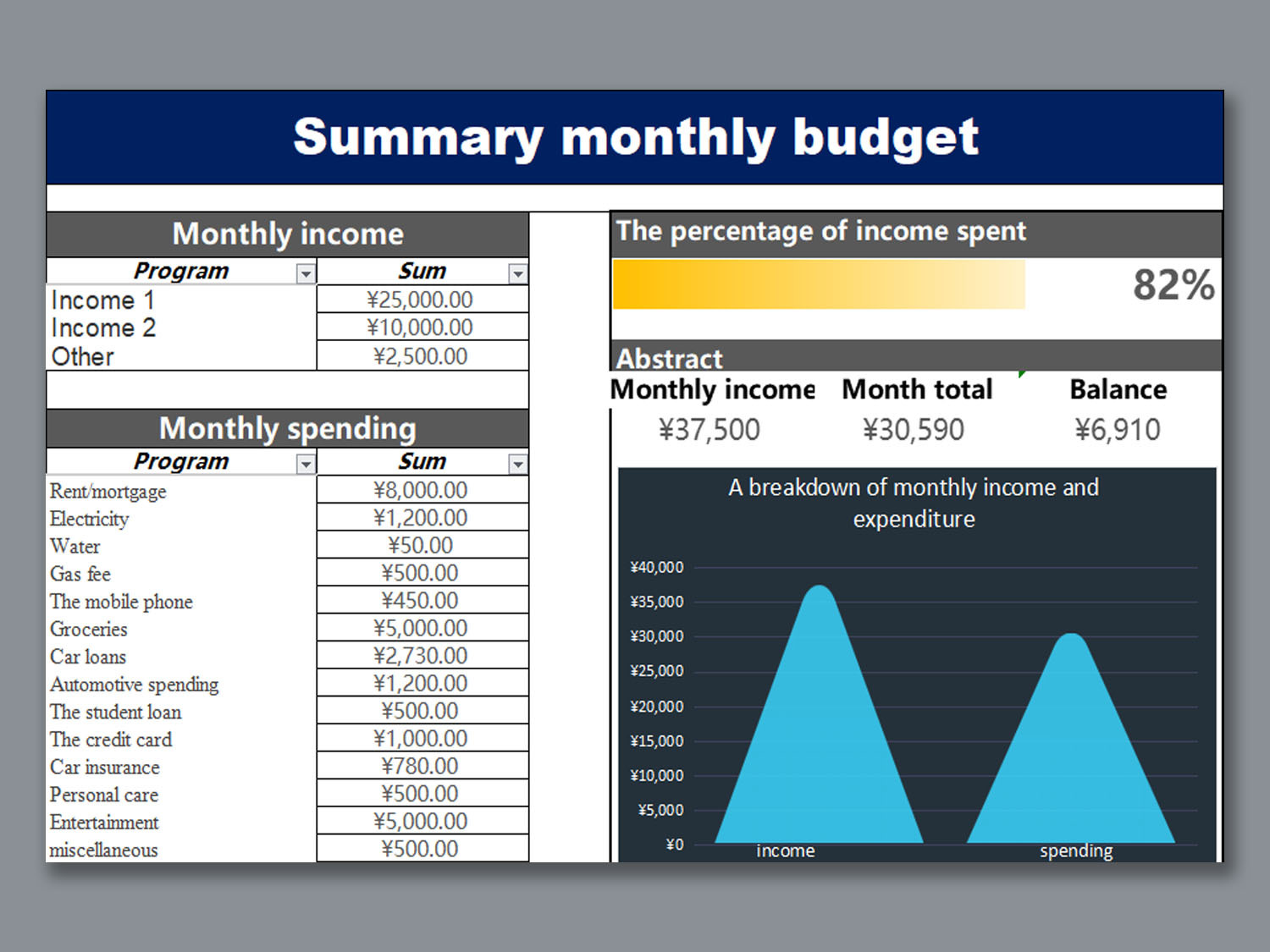Open Sum filter dropdown under Monthly income

coord(517,273)
